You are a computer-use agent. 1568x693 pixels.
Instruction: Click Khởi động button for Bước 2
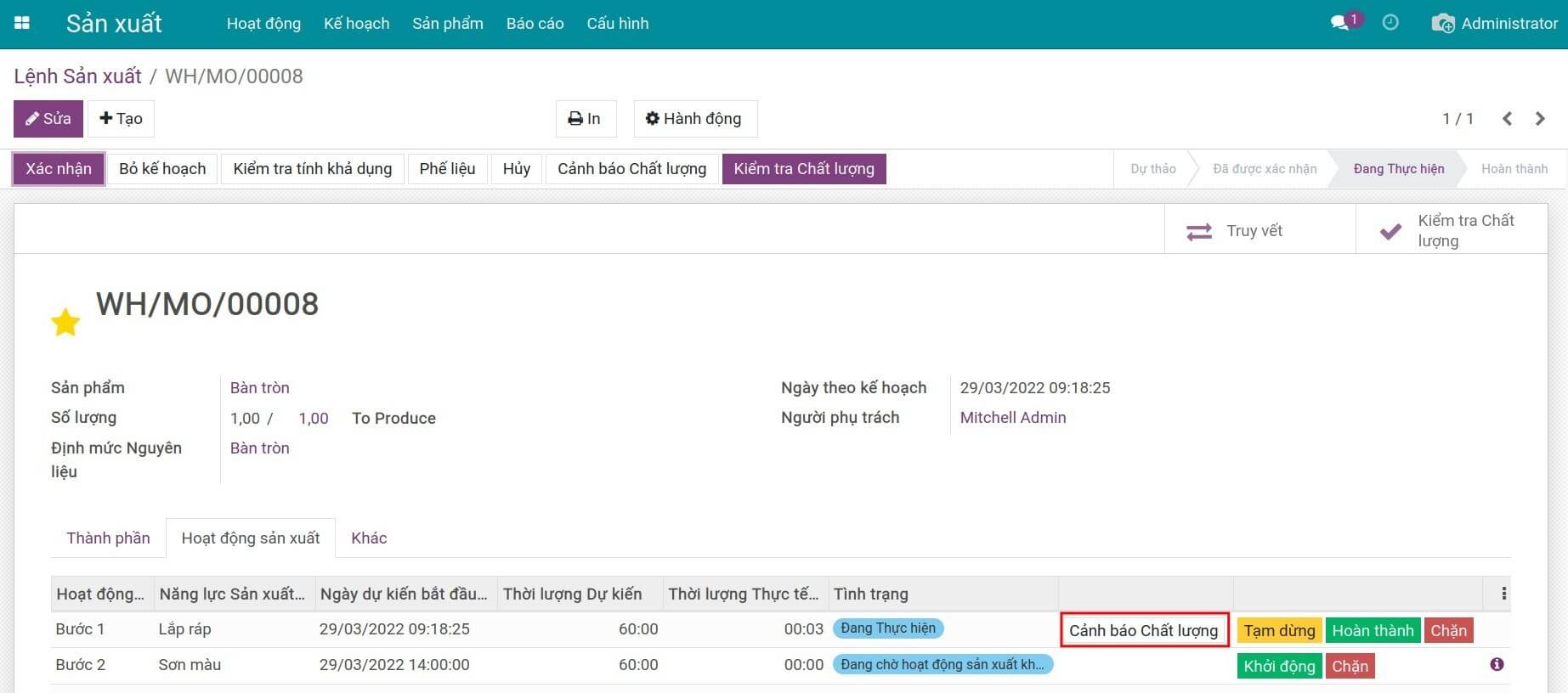[1279, 666]
